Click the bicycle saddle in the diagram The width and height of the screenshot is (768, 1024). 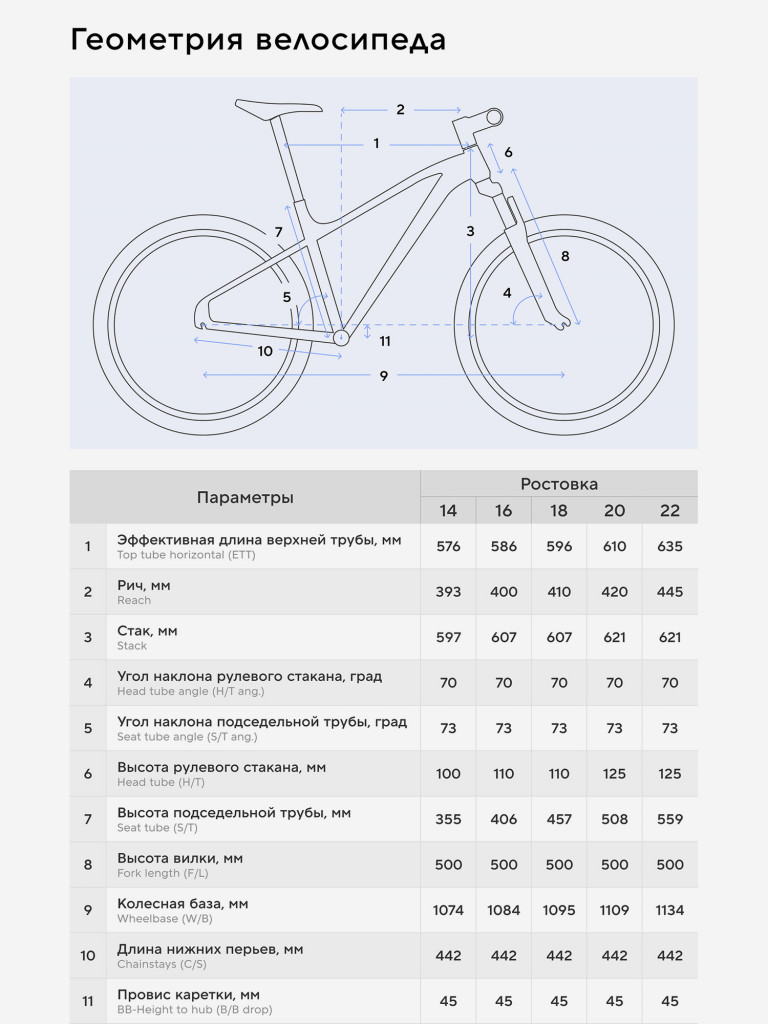click(279, 108)
